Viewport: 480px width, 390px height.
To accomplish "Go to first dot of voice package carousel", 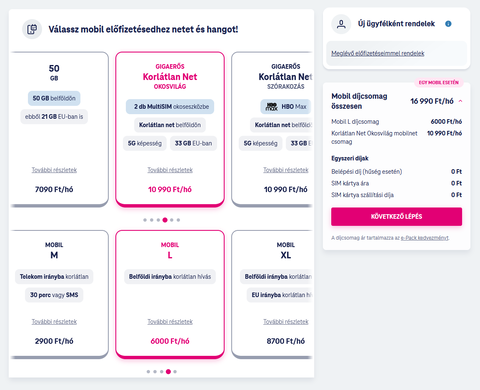I will [148, 372].
